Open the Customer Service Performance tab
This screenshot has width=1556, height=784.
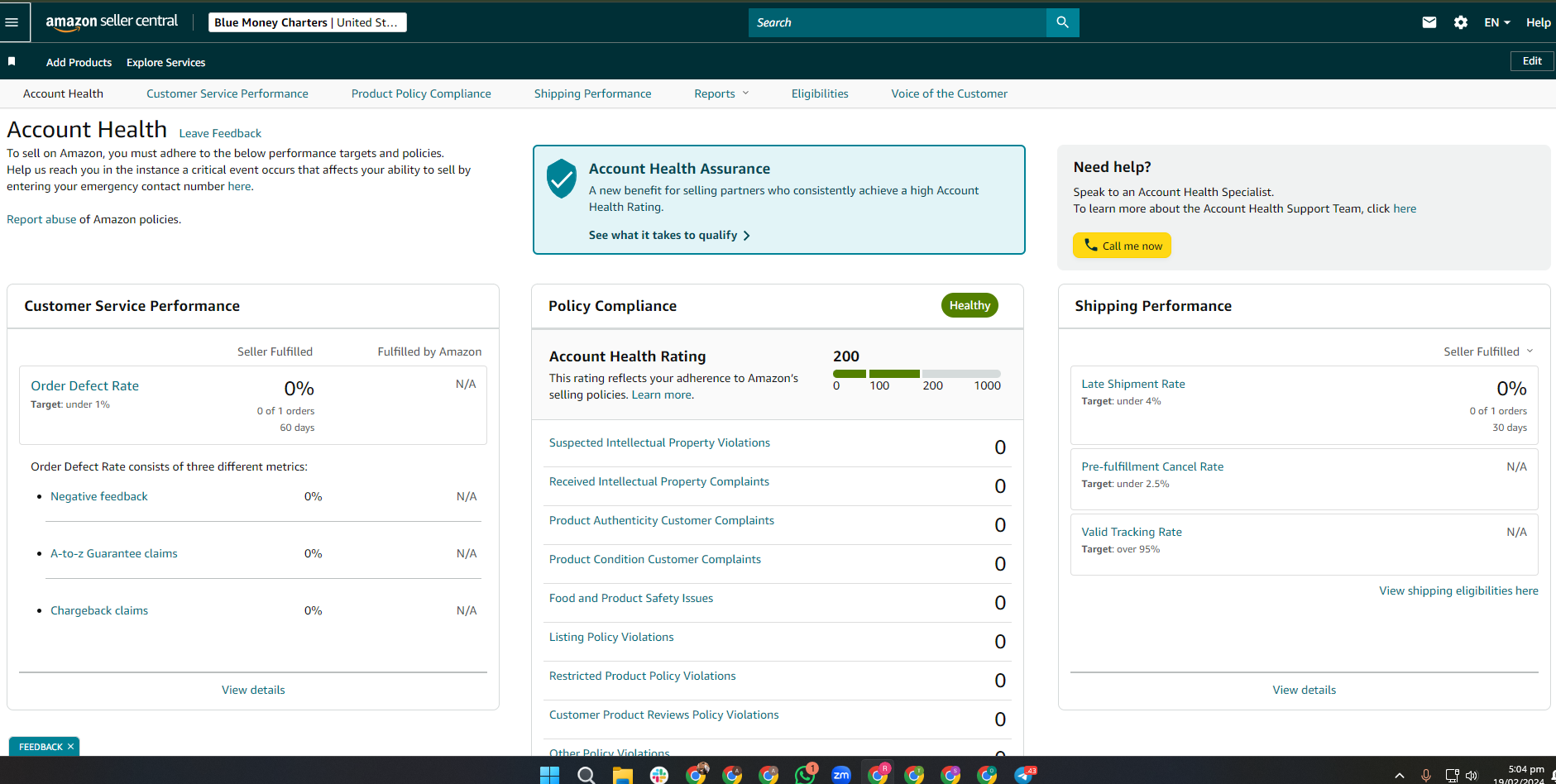tap(227, 93)
